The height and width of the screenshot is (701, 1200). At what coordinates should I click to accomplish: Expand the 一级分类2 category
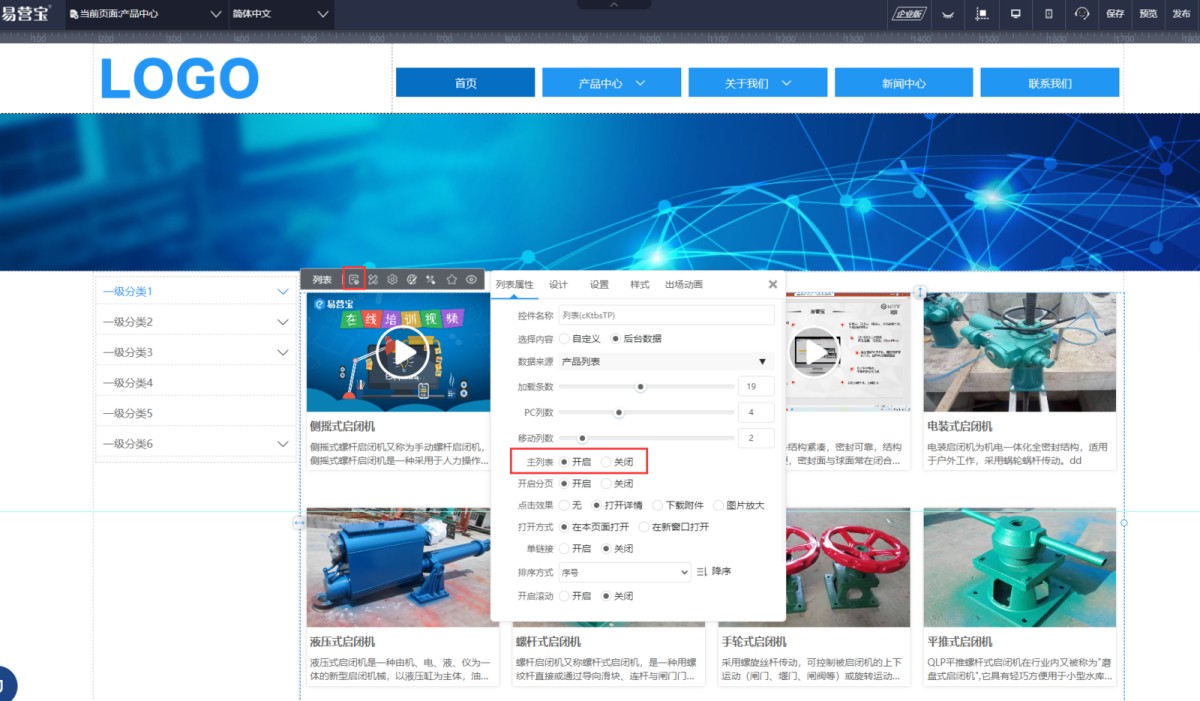(283, 322)
